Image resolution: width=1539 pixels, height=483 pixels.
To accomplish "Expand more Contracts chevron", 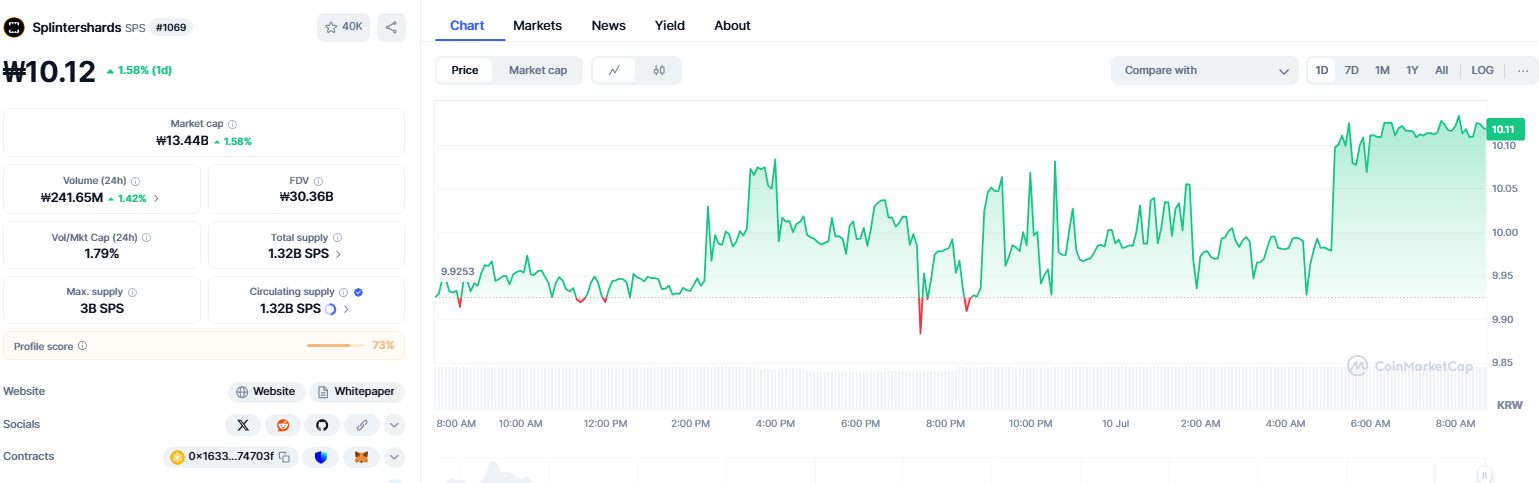I will (x=395, y=457).
